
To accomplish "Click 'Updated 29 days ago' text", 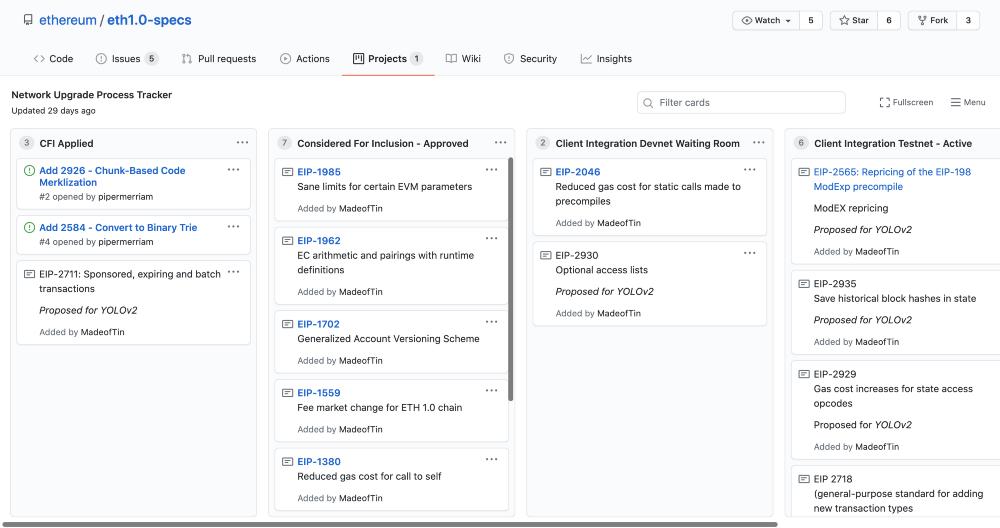I will (54, 111).
